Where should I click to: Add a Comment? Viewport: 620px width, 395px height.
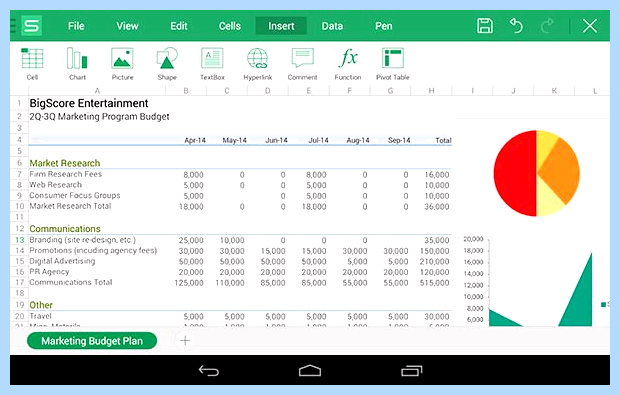pos(302,64)
